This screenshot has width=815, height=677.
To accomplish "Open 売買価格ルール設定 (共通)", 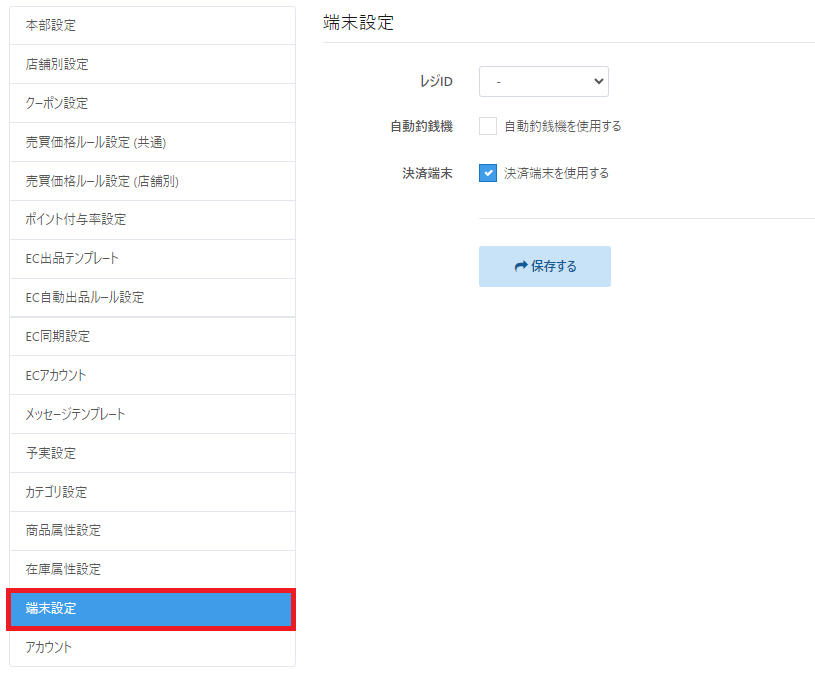I will pos(152,142).
